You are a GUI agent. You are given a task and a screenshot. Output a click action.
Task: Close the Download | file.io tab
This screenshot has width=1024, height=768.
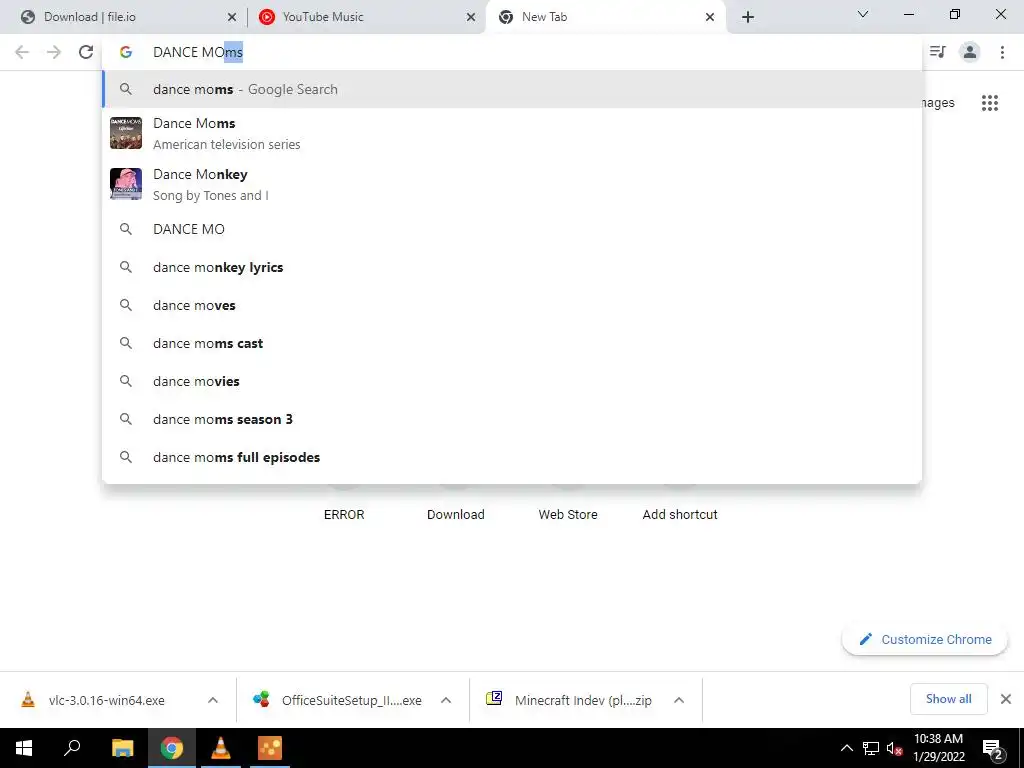point(232,17)
